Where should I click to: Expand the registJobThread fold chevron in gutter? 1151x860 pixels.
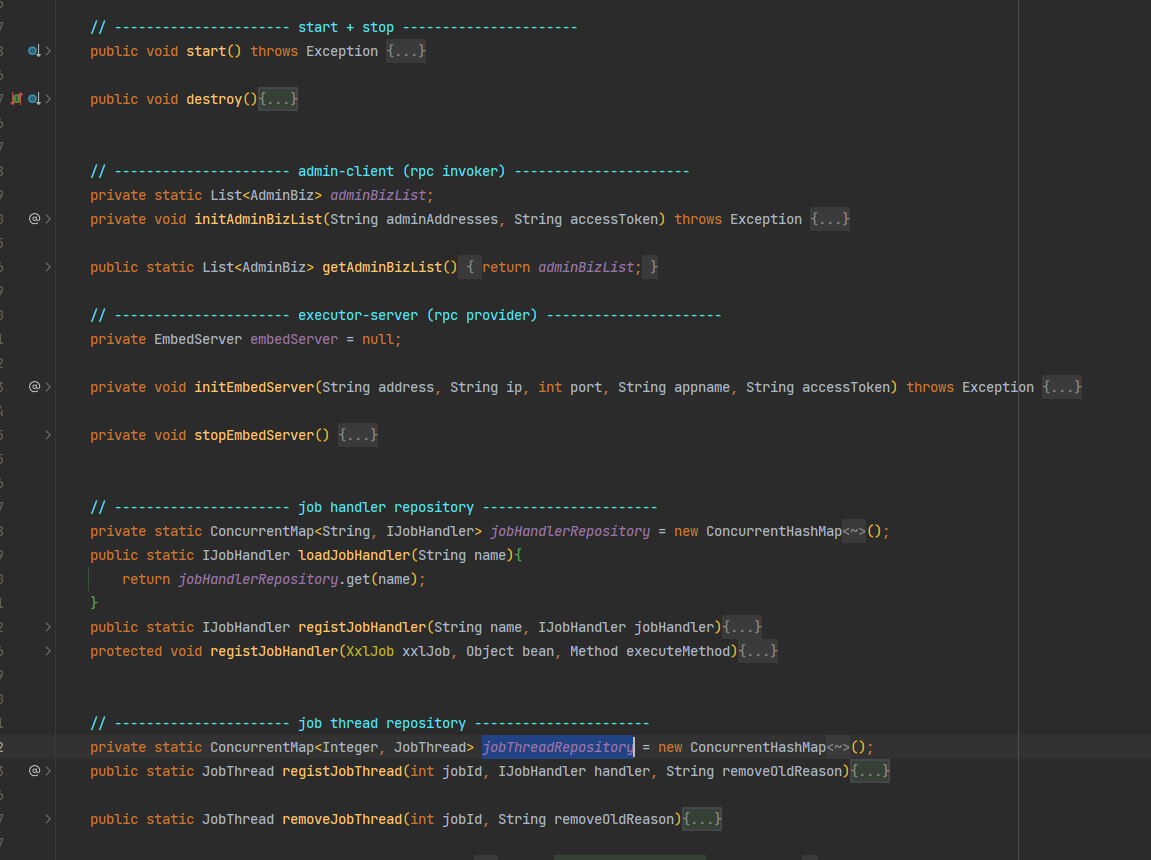(48, 770)
